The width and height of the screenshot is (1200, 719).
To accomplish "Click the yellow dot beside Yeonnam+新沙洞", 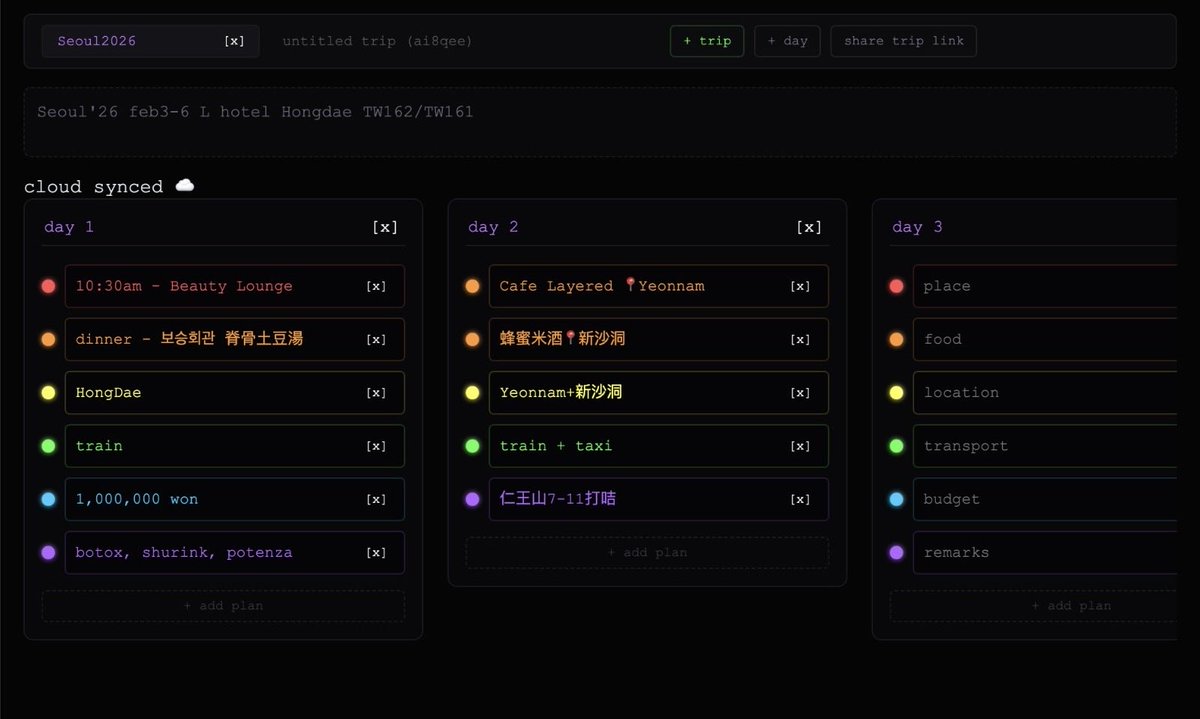I will tap(472, 393).
